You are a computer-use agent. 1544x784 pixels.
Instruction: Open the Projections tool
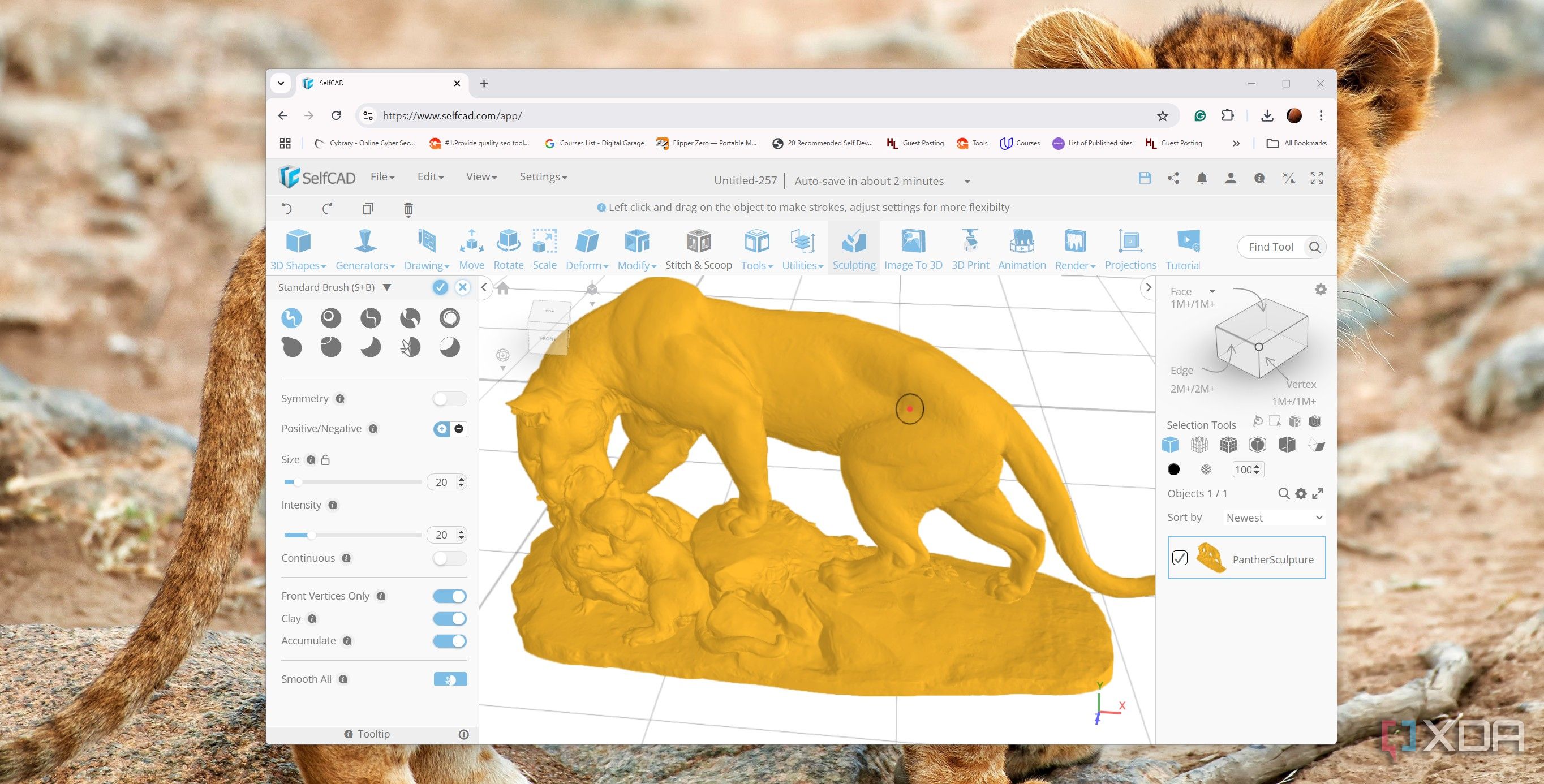pyautogui.click(x=1130, y=249)
